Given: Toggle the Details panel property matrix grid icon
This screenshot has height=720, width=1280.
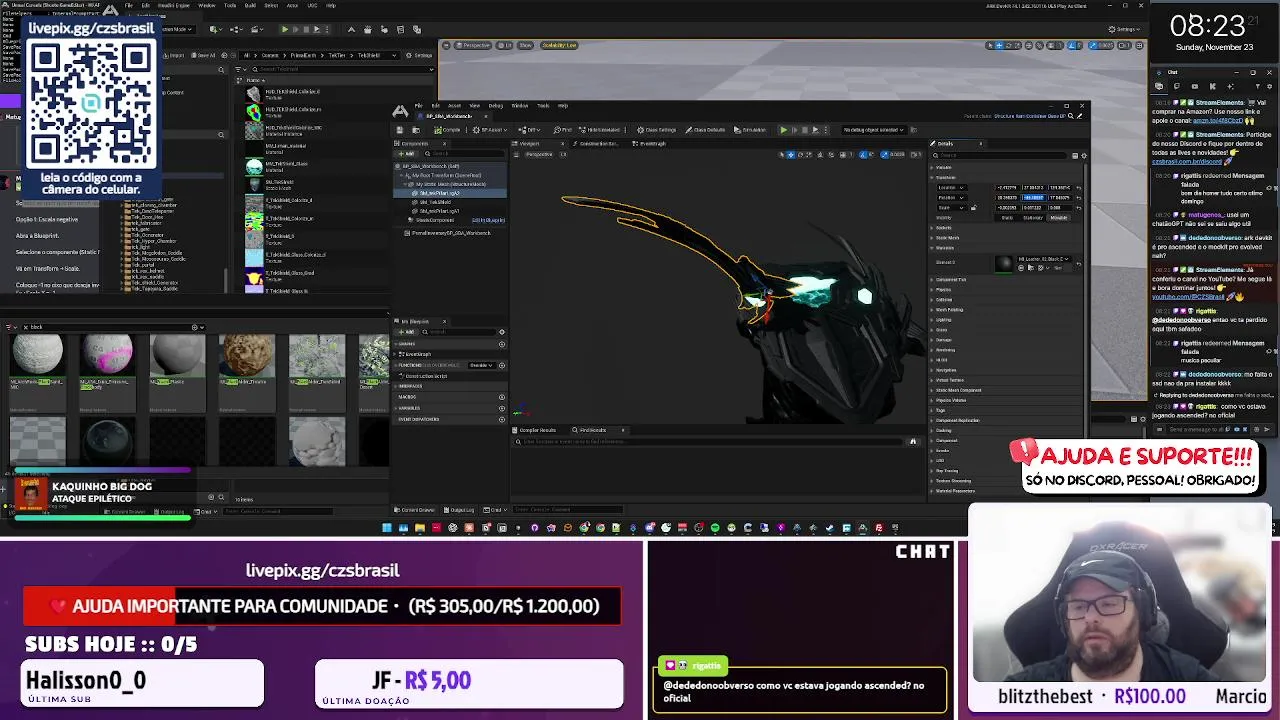Looking at the screenshot, I should 1075,156.
